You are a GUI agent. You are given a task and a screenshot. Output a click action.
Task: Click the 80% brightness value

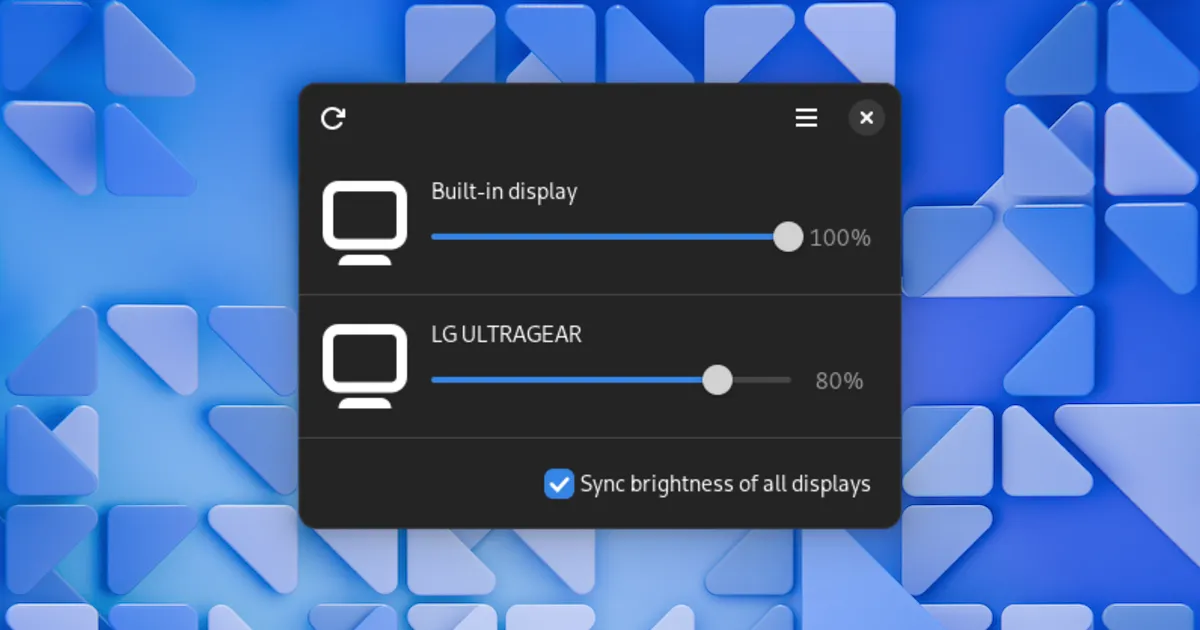point(839,381)
